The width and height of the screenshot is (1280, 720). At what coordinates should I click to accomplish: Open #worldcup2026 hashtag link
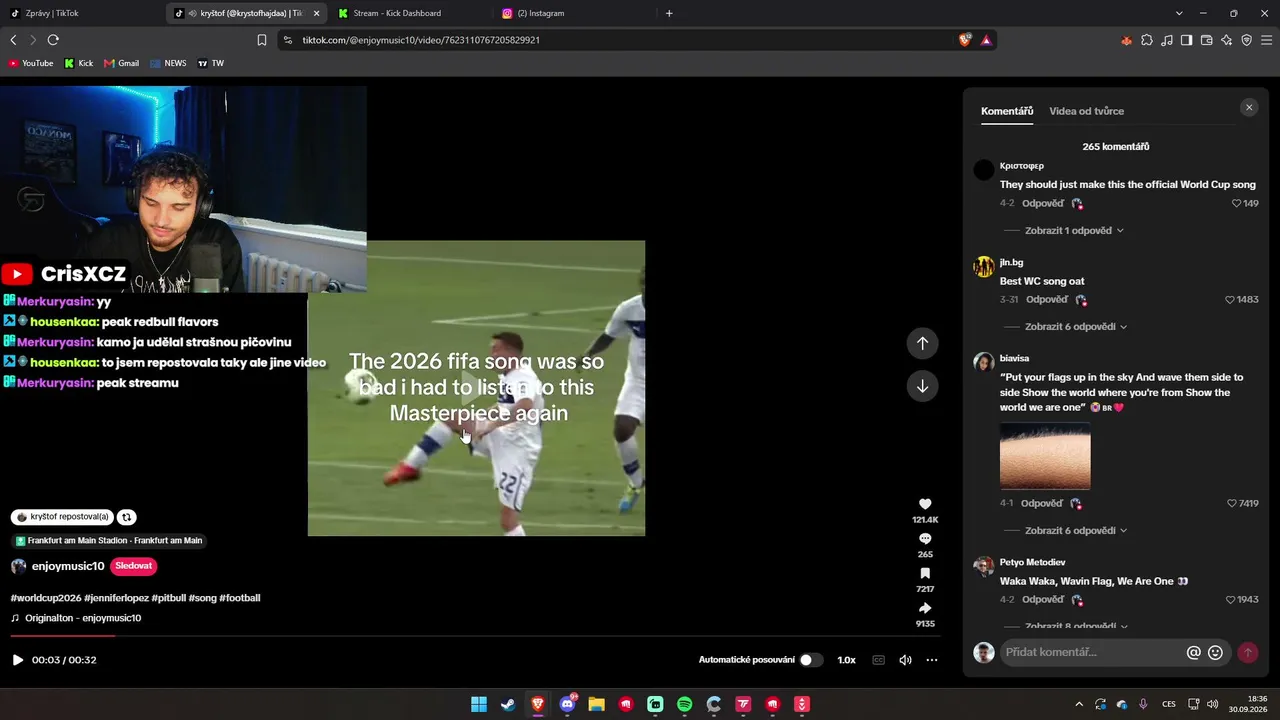click(x=46, y=598)
